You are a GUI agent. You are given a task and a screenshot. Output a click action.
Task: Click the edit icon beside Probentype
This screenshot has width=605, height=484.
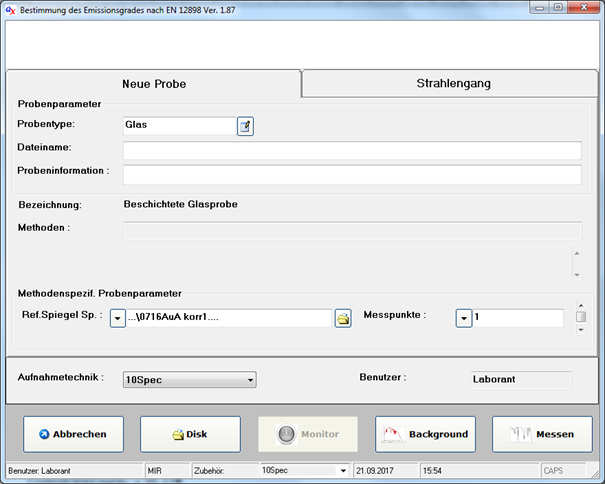click(x=245, y=126)
